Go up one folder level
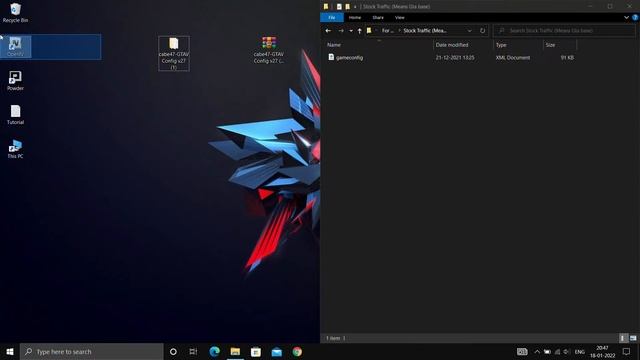640x360 pixels. [x=360, y=31]
